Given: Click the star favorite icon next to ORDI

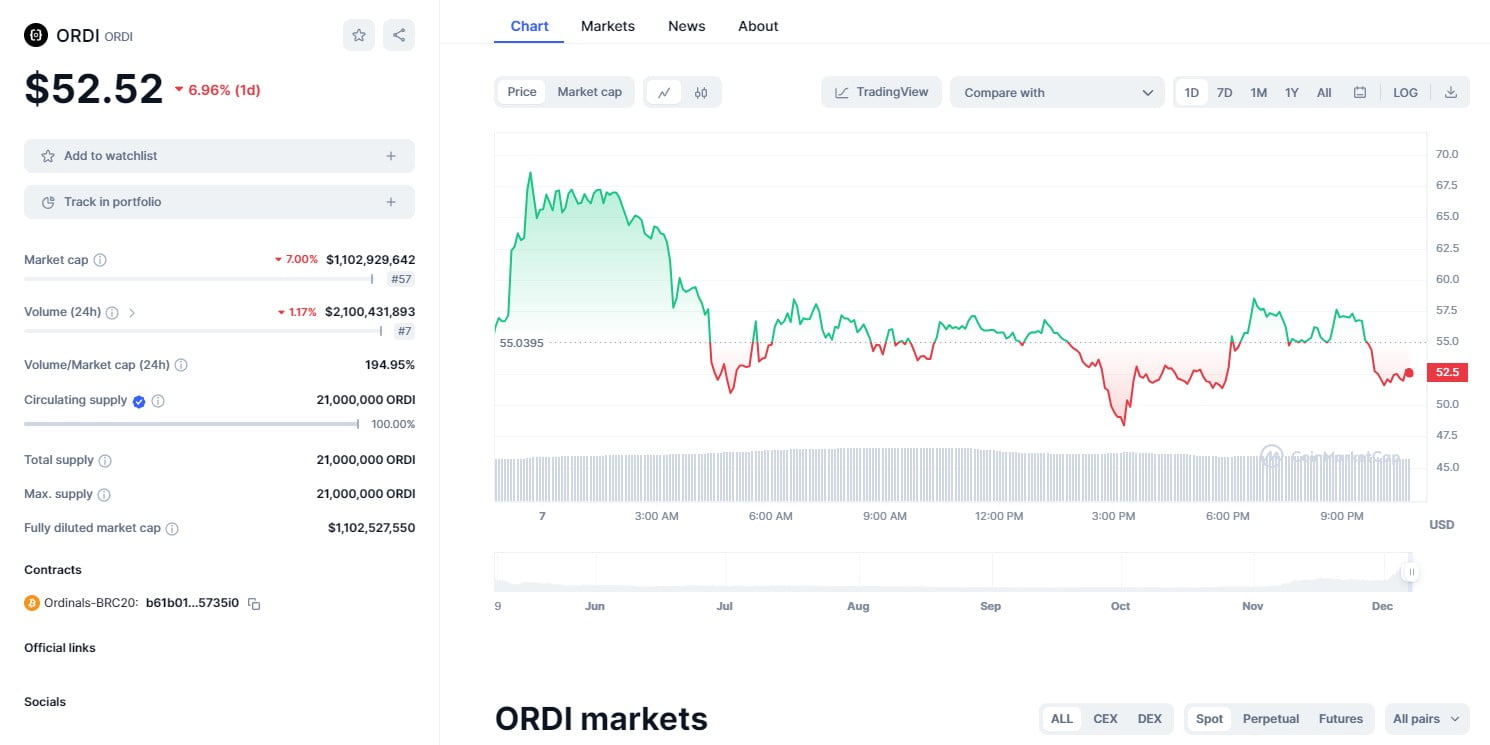Looking at the screenshot, I should [x=359, y=35].
